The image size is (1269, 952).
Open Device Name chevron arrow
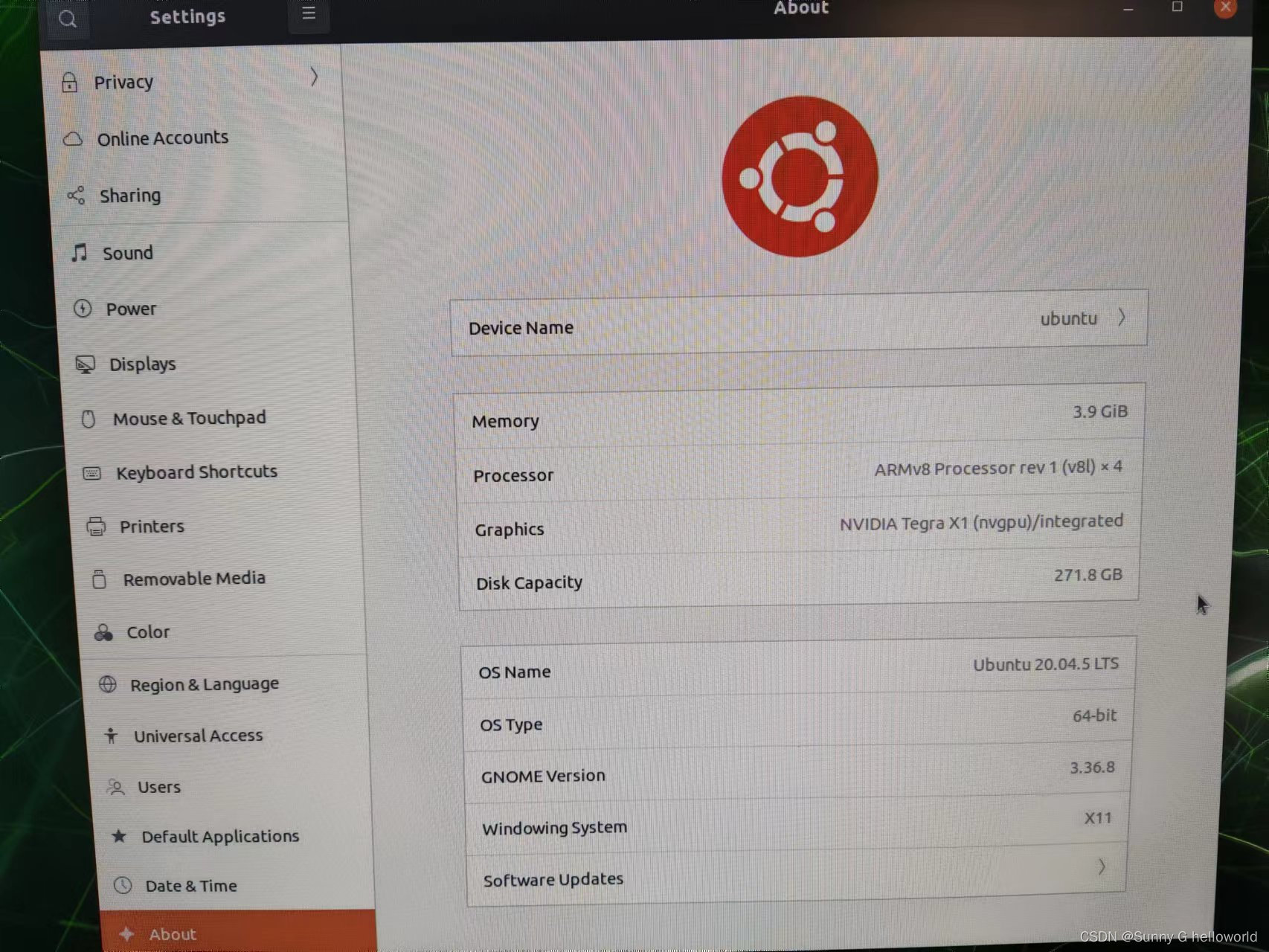click(x=1121, y=318)
